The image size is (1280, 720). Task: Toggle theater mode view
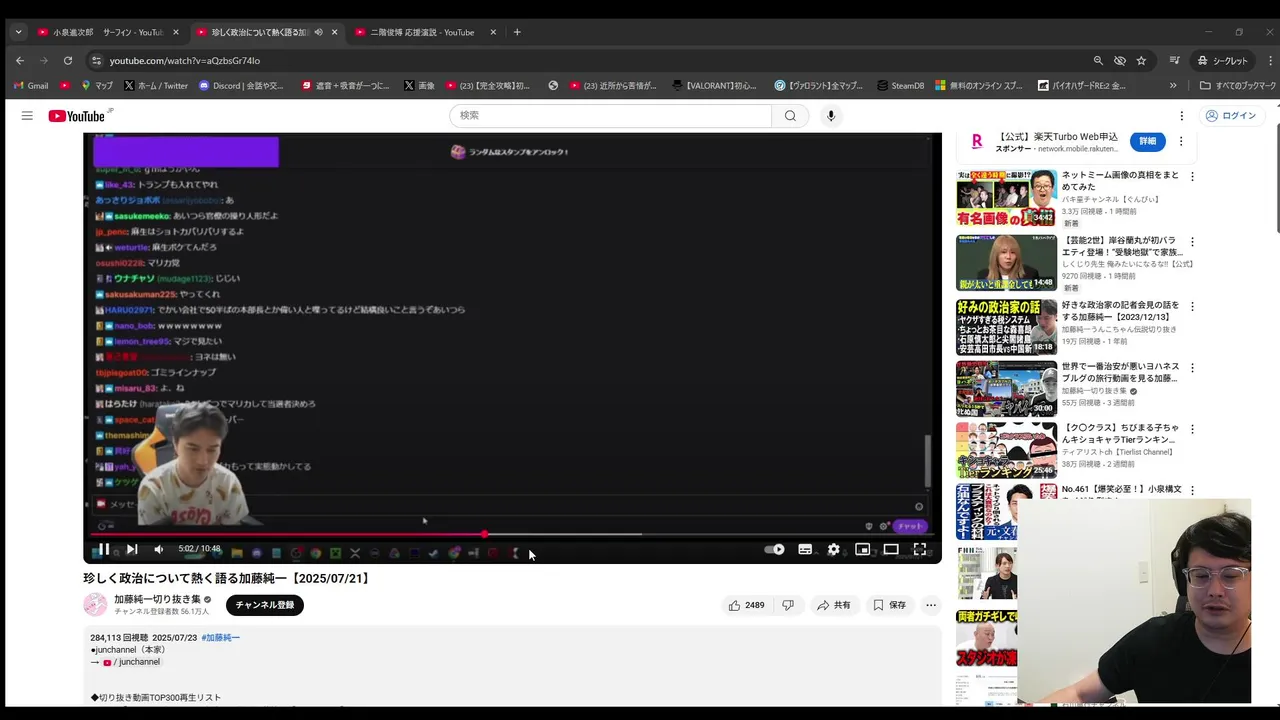click(x=891, y=549)
